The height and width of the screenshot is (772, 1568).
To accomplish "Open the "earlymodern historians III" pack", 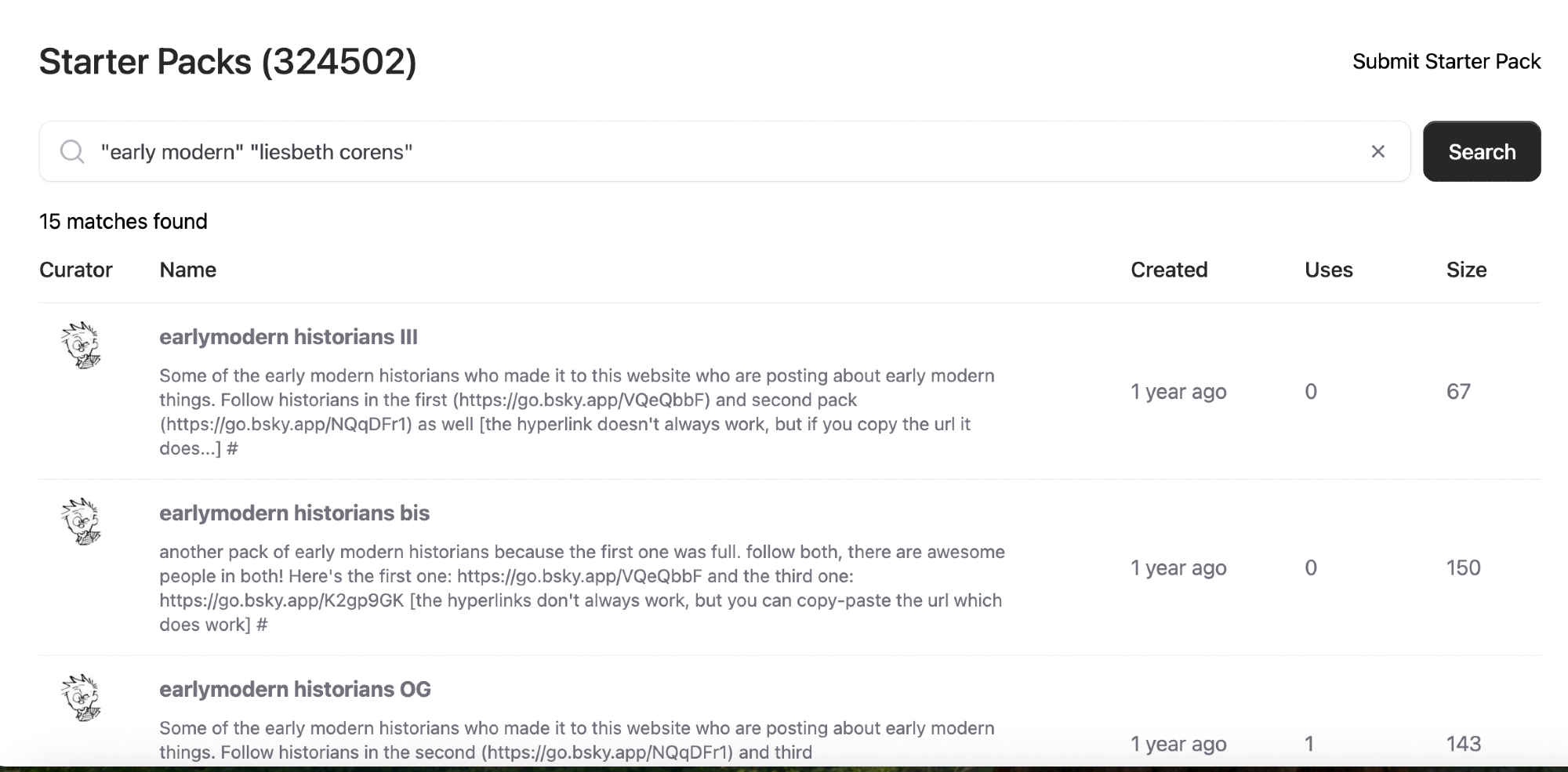I will (288, 337).
